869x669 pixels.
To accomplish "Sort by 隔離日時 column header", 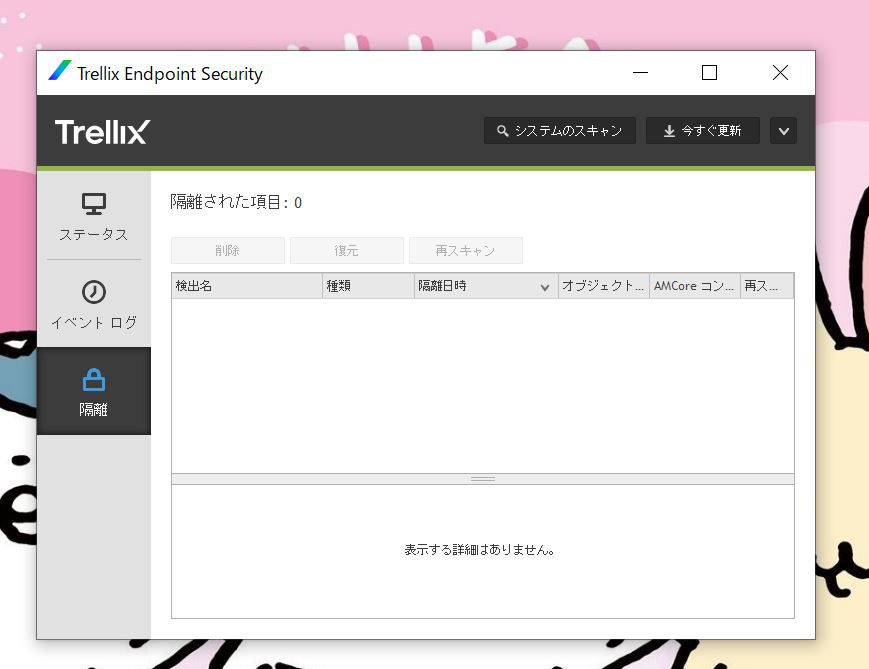I will pyautogui.click(x=486, y=286).
